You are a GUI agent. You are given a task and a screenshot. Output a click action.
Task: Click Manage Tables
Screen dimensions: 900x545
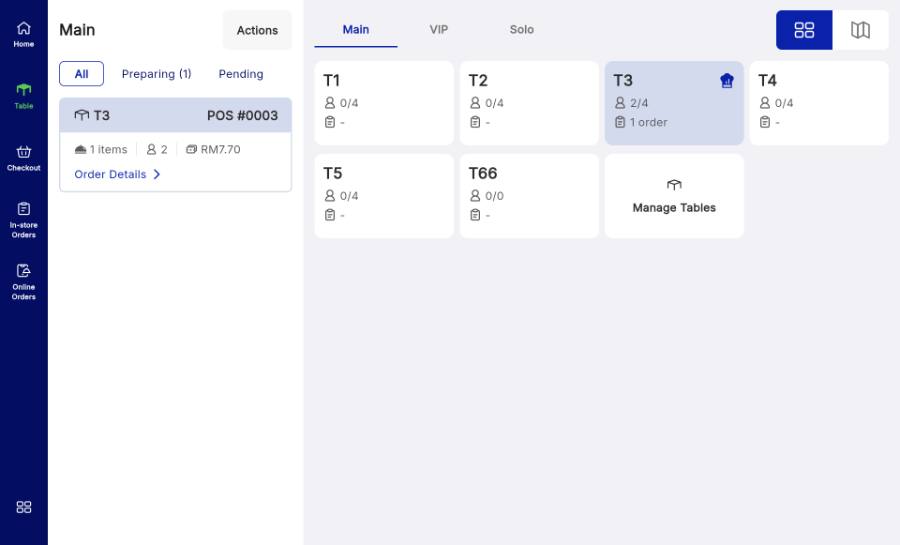pyautogui.click(x=674, y=196)
